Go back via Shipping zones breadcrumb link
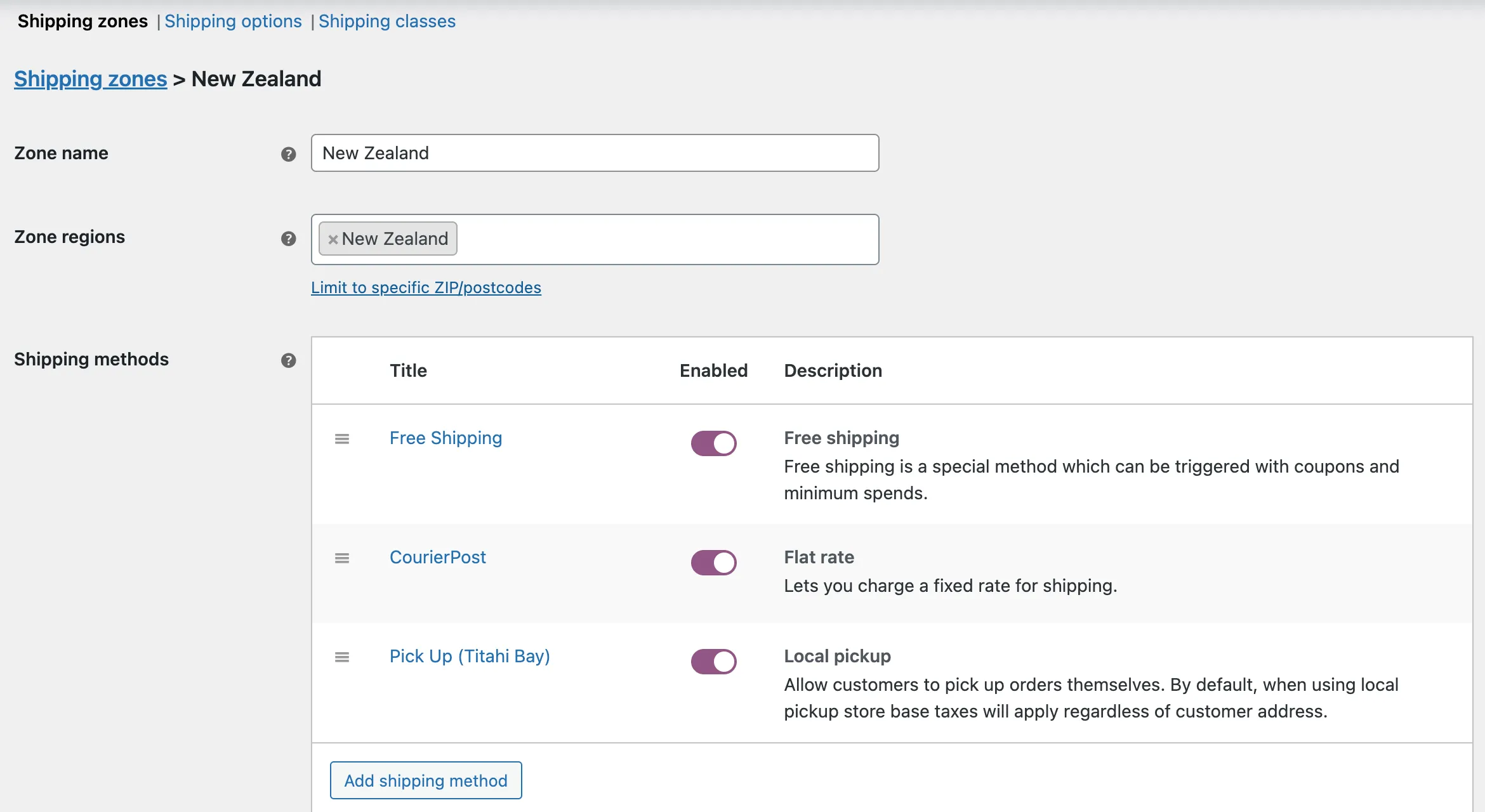Screen dimensions: 1485x812 [91, 79]
